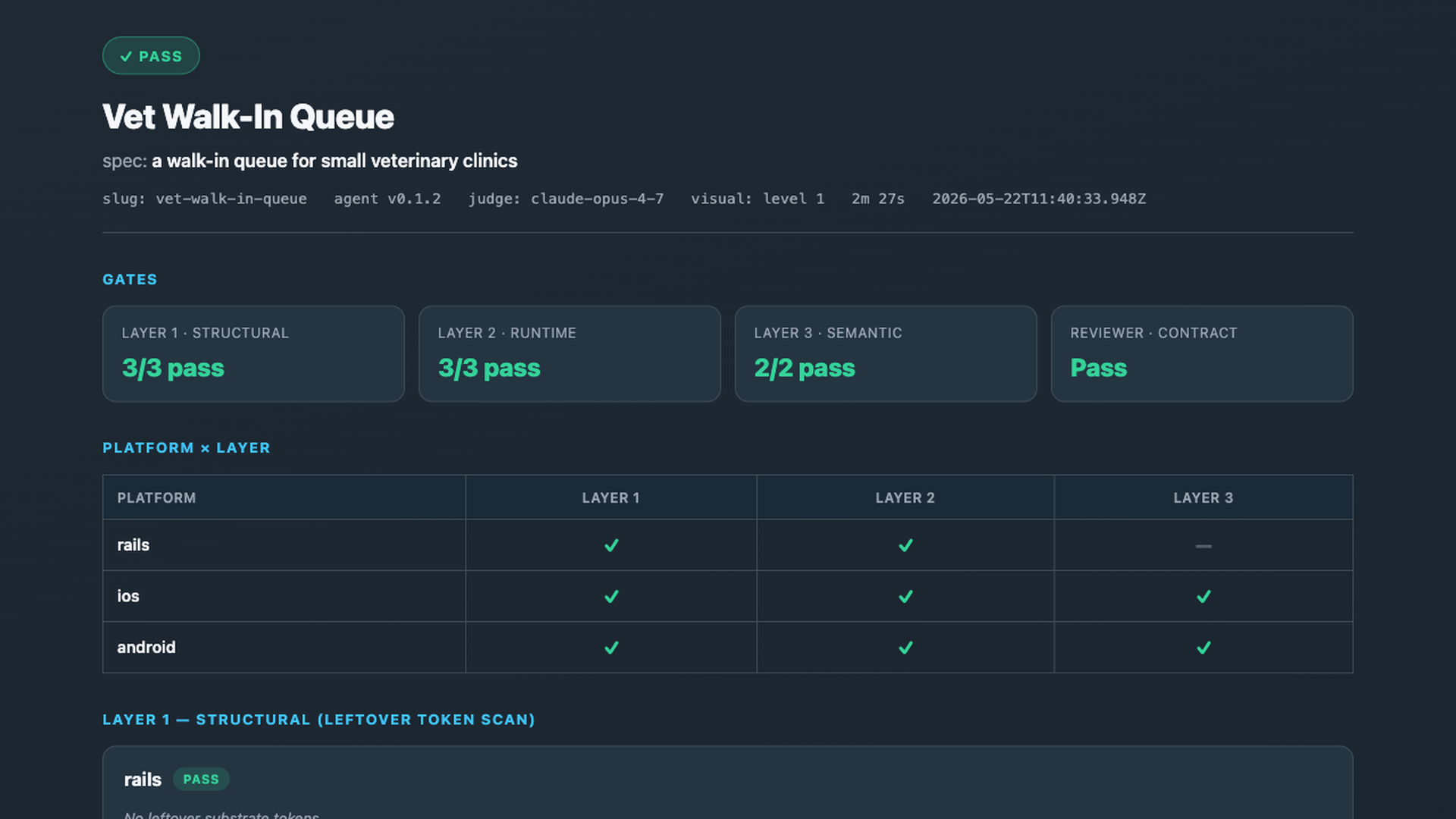This screenshot has height=819, width=1456.
Task: Click the checkmark icon in the PASS badge
Action: 126,57
